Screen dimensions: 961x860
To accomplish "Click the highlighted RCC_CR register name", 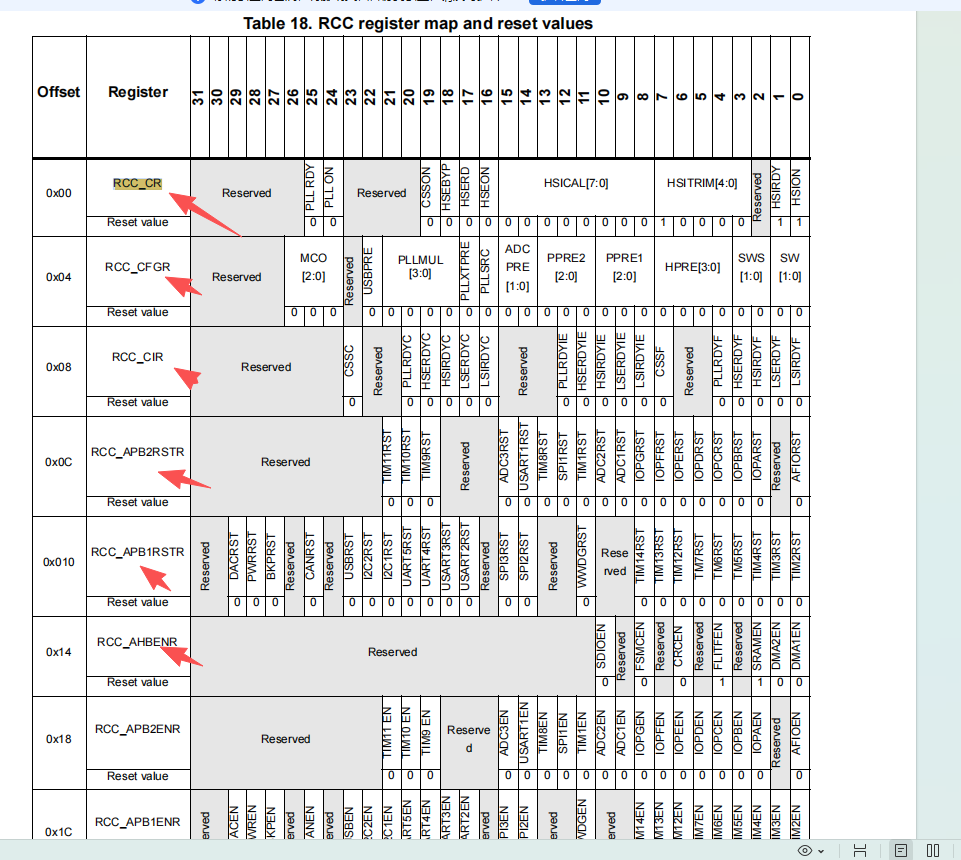I will (x=137, y=183).
